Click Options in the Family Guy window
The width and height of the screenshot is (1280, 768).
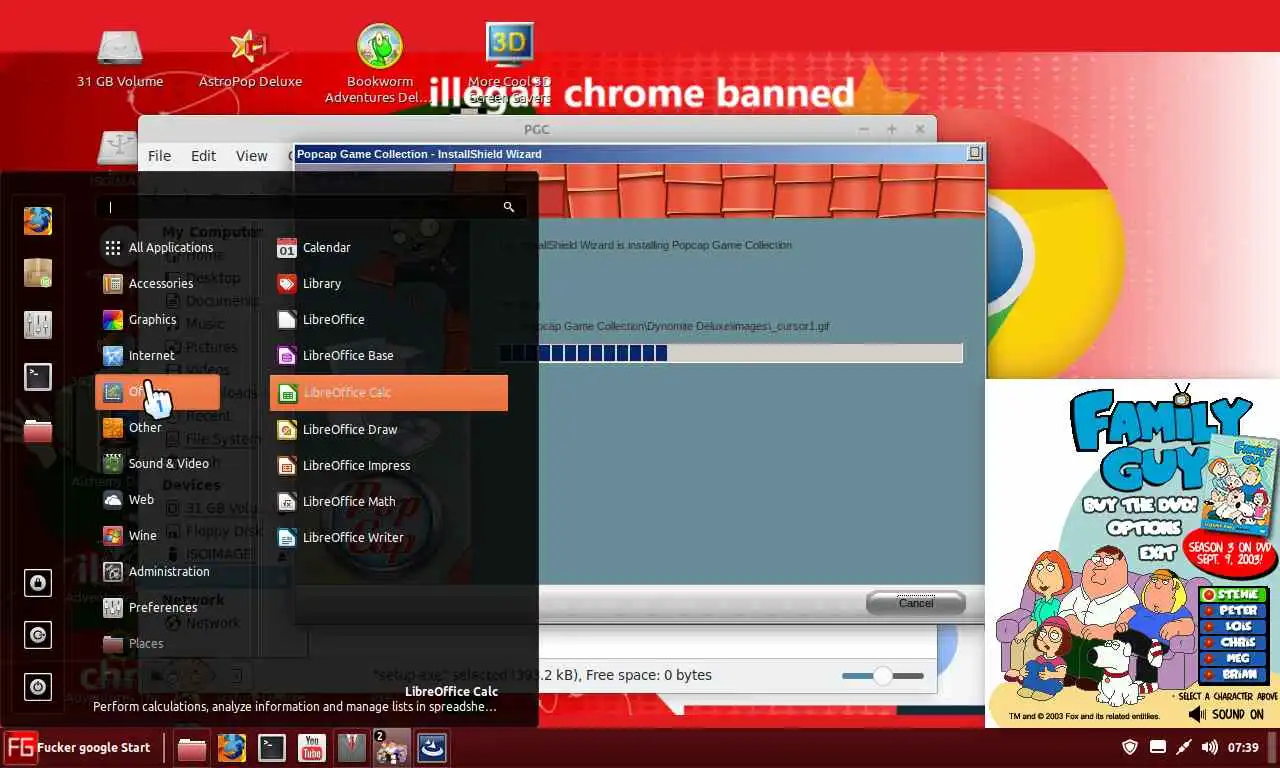1144,527
